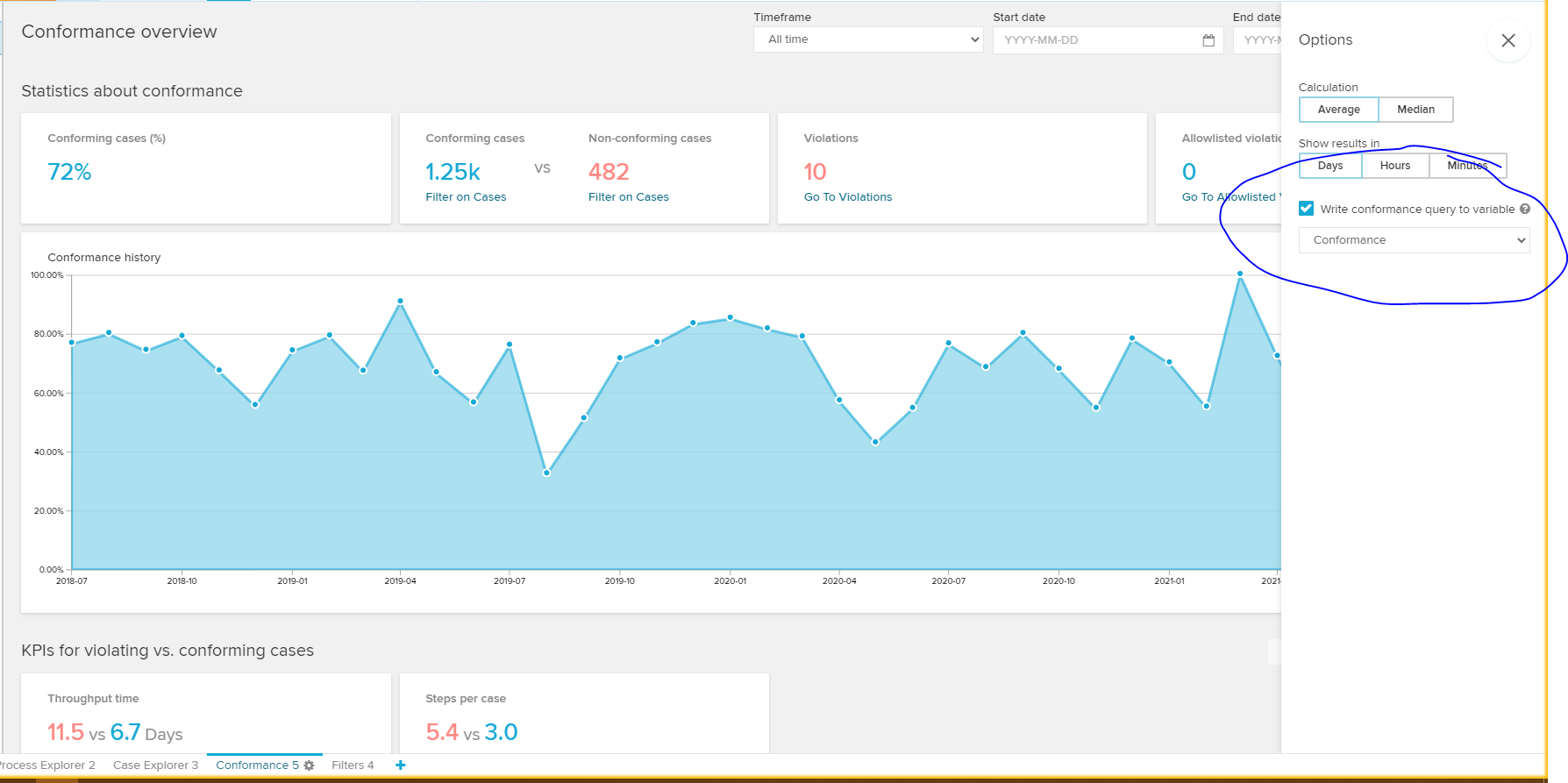Select the 2019-04 peak data point
1568x783 pixels.
[401, 301]
